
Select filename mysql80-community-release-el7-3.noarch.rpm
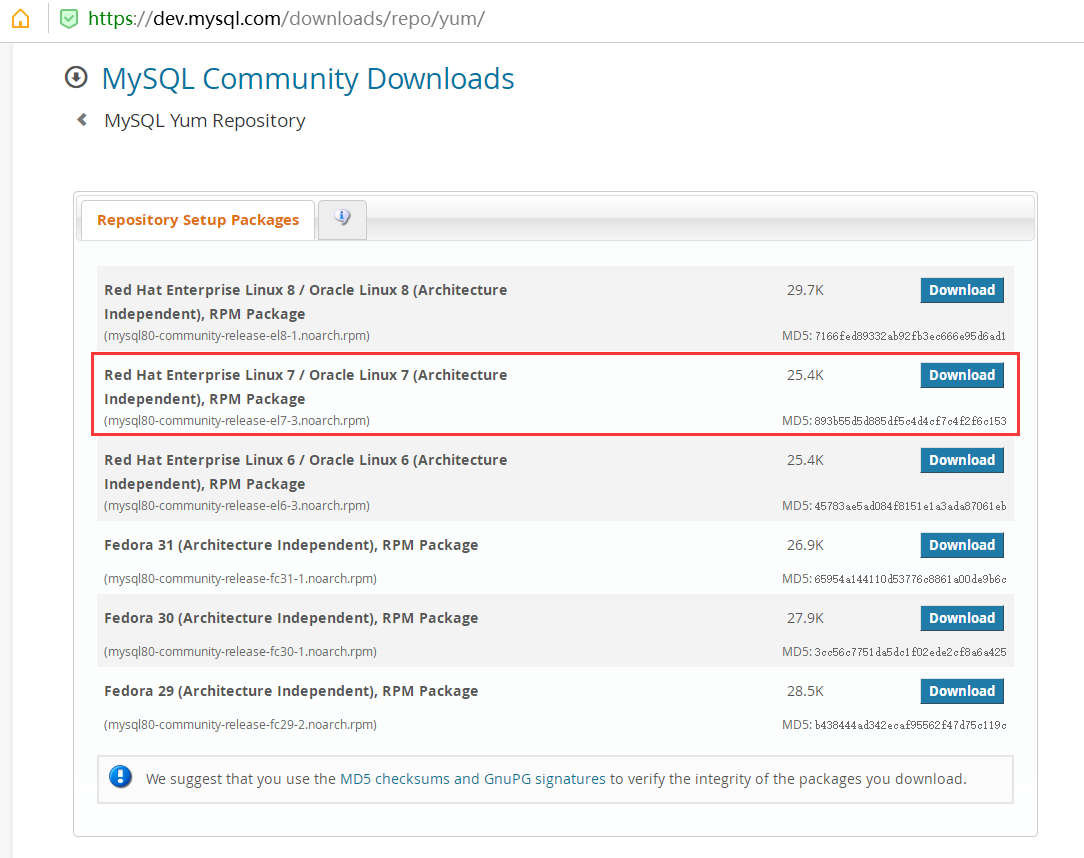237,421
